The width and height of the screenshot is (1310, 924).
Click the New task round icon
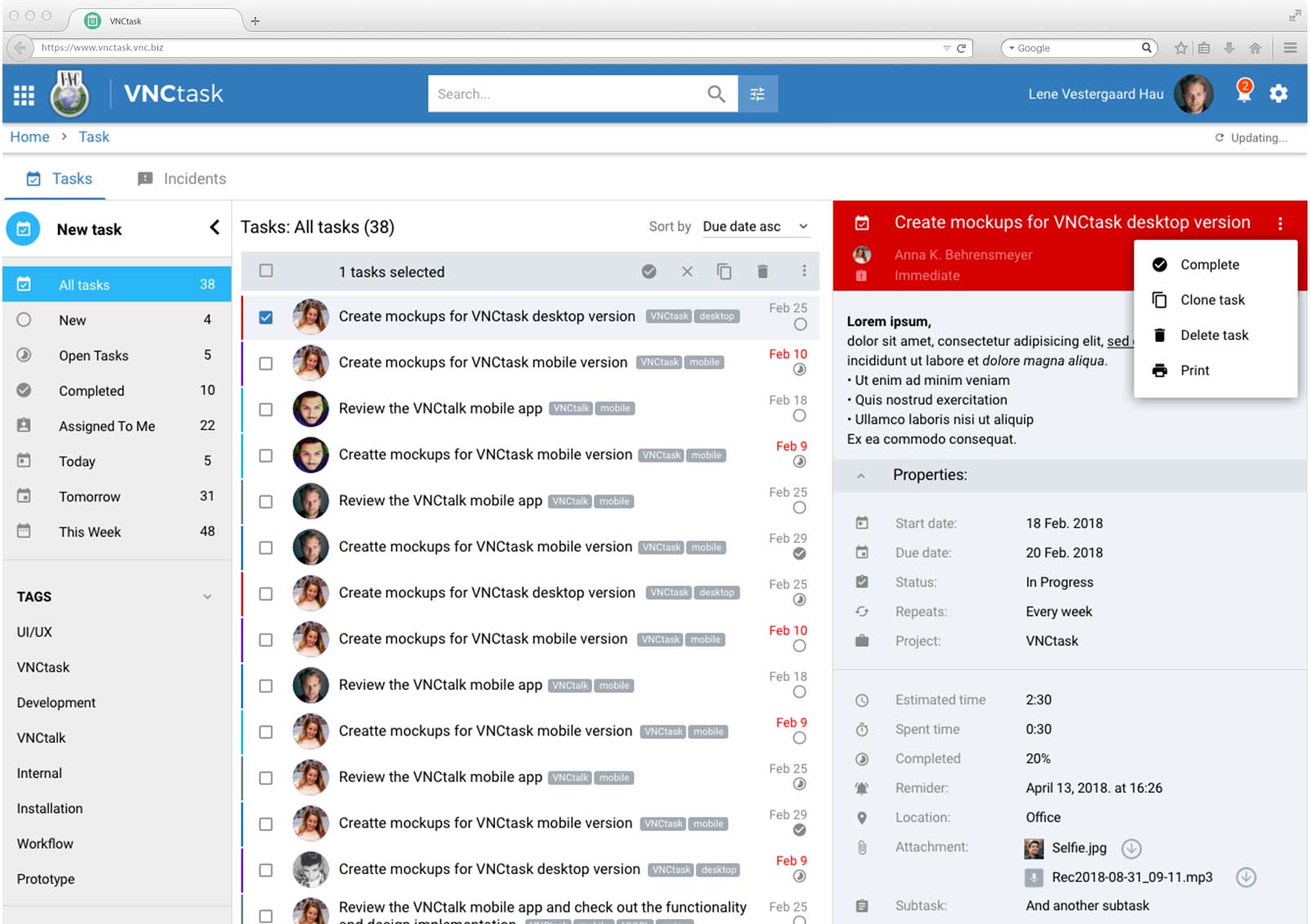coord(24,229)
